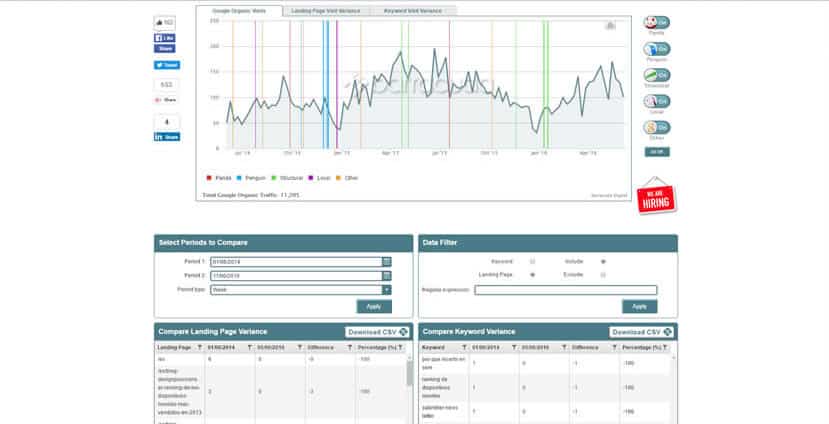Filter Difference column in Keyword table
Viewport: 829px width, 424px height.
[614, 347]
